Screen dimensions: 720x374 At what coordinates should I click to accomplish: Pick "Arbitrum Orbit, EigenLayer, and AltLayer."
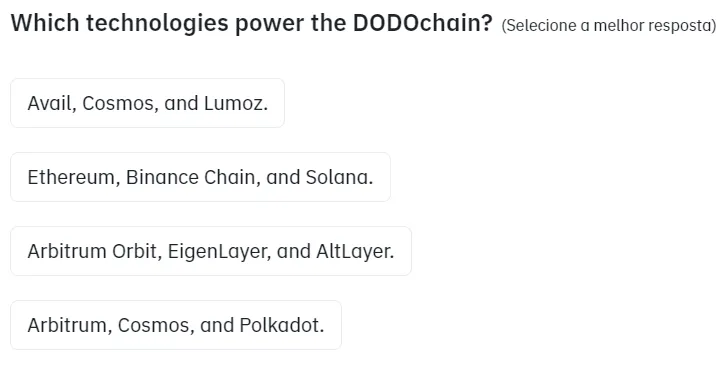(211, 251)
